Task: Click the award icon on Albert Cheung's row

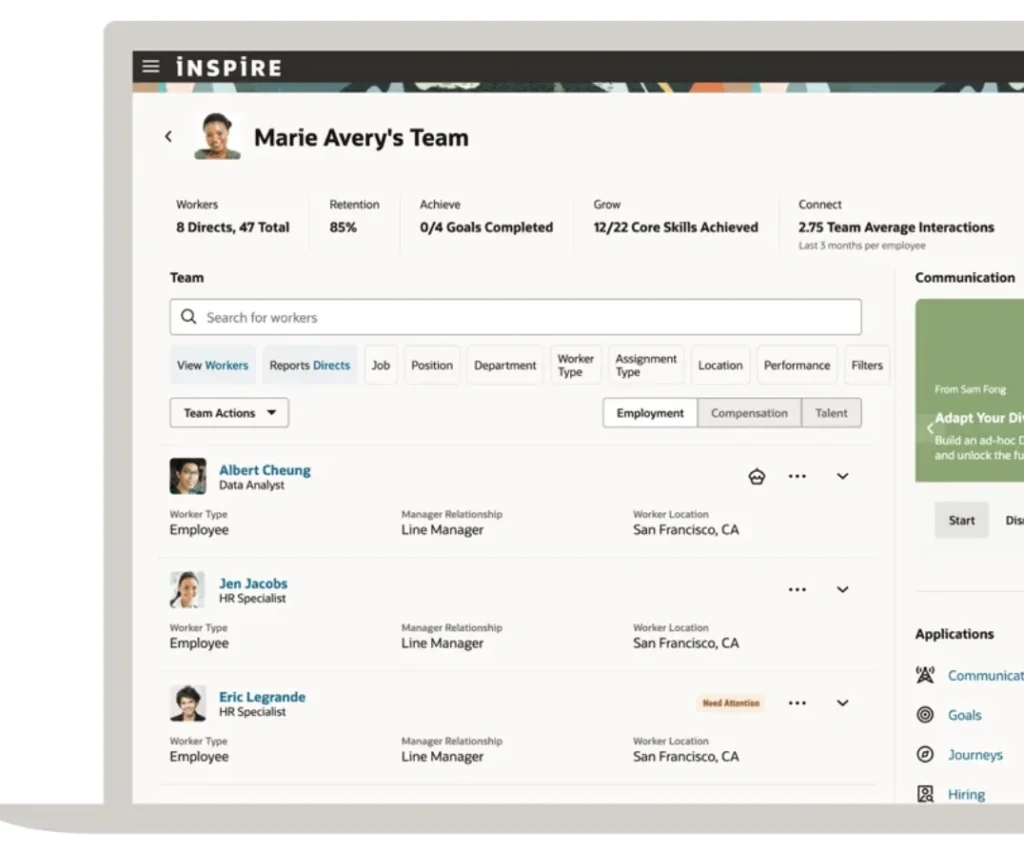Action: pyautogui.click(x=757, y=476)
